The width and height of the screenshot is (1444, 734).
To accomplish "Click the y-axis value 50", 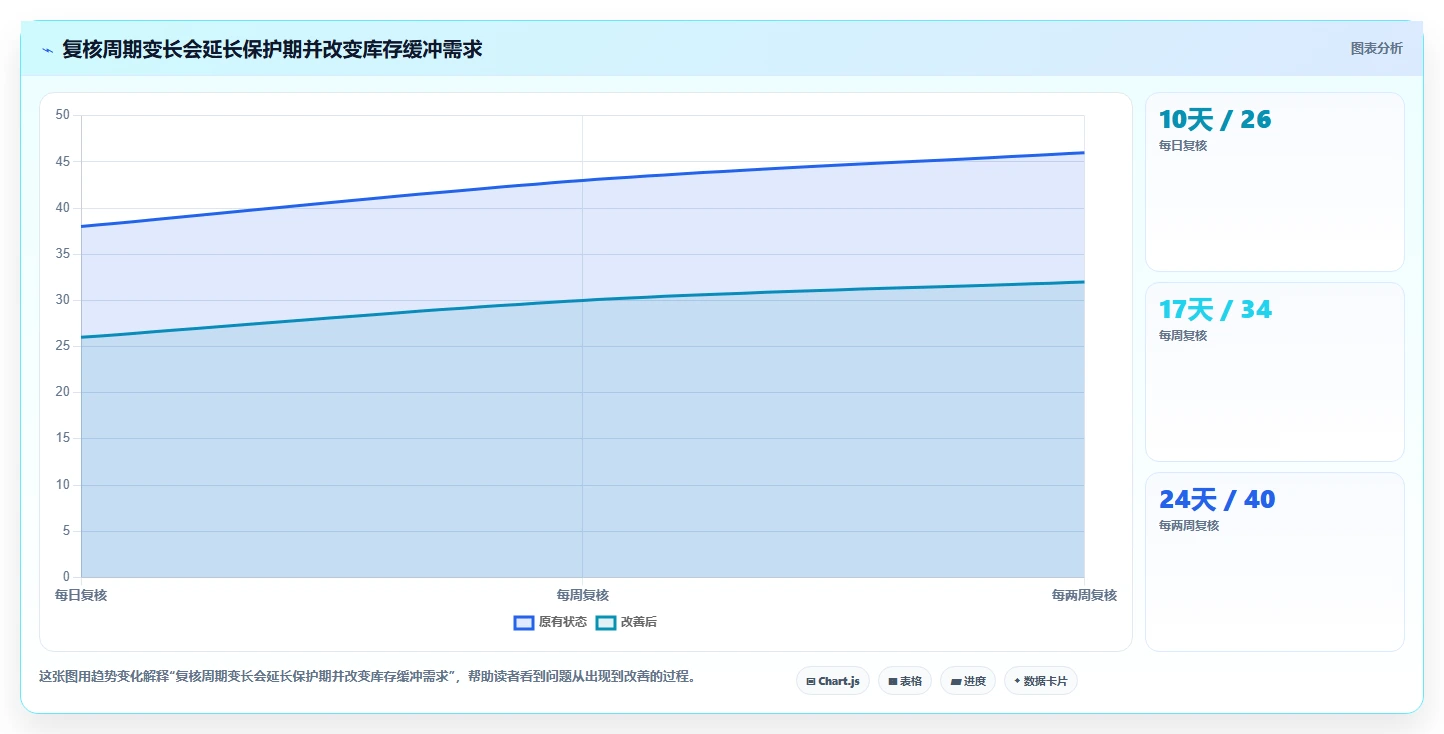I will pos(63,115).
